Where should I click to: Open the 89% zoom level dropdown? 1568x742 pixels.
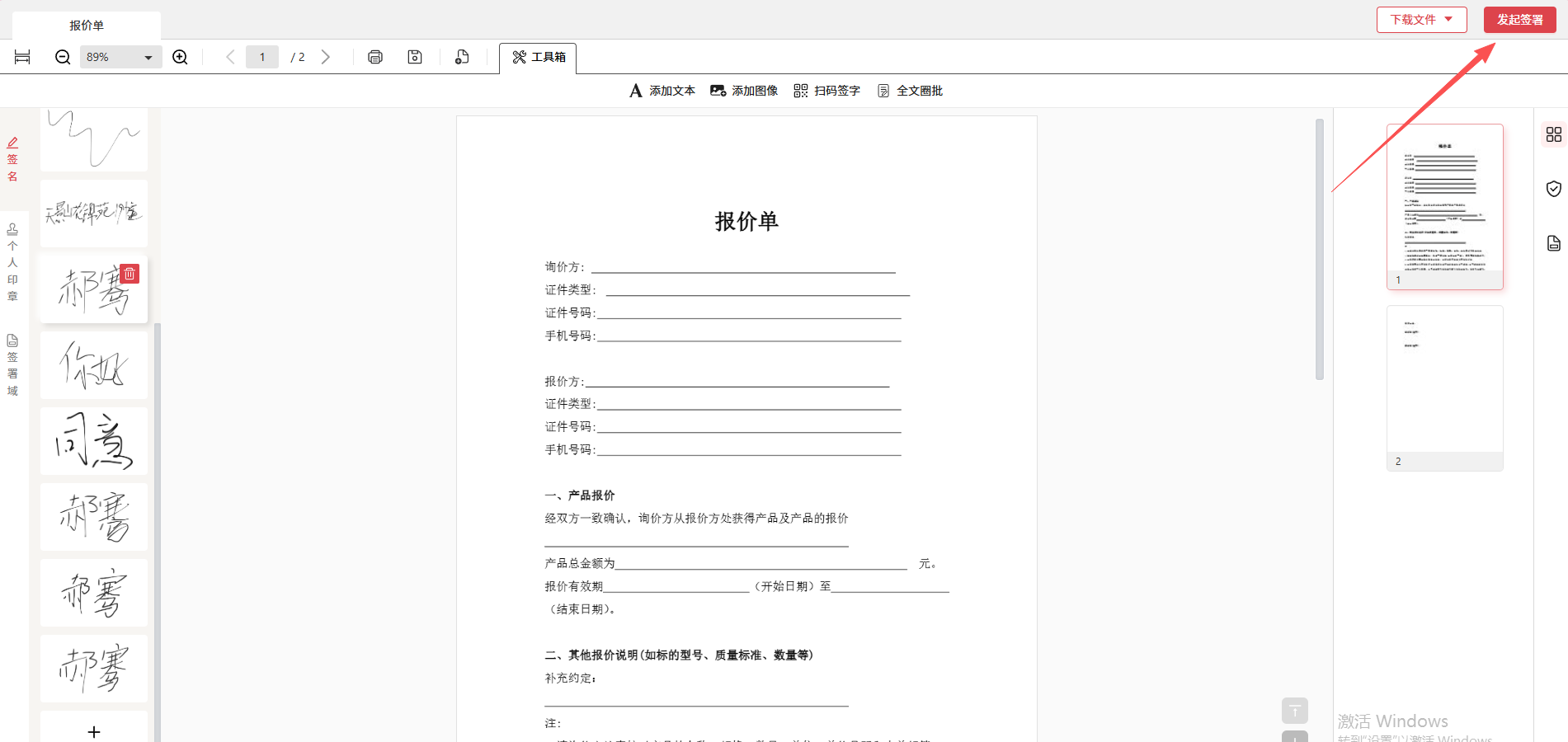pyautogui.click(x=120, y=57)
